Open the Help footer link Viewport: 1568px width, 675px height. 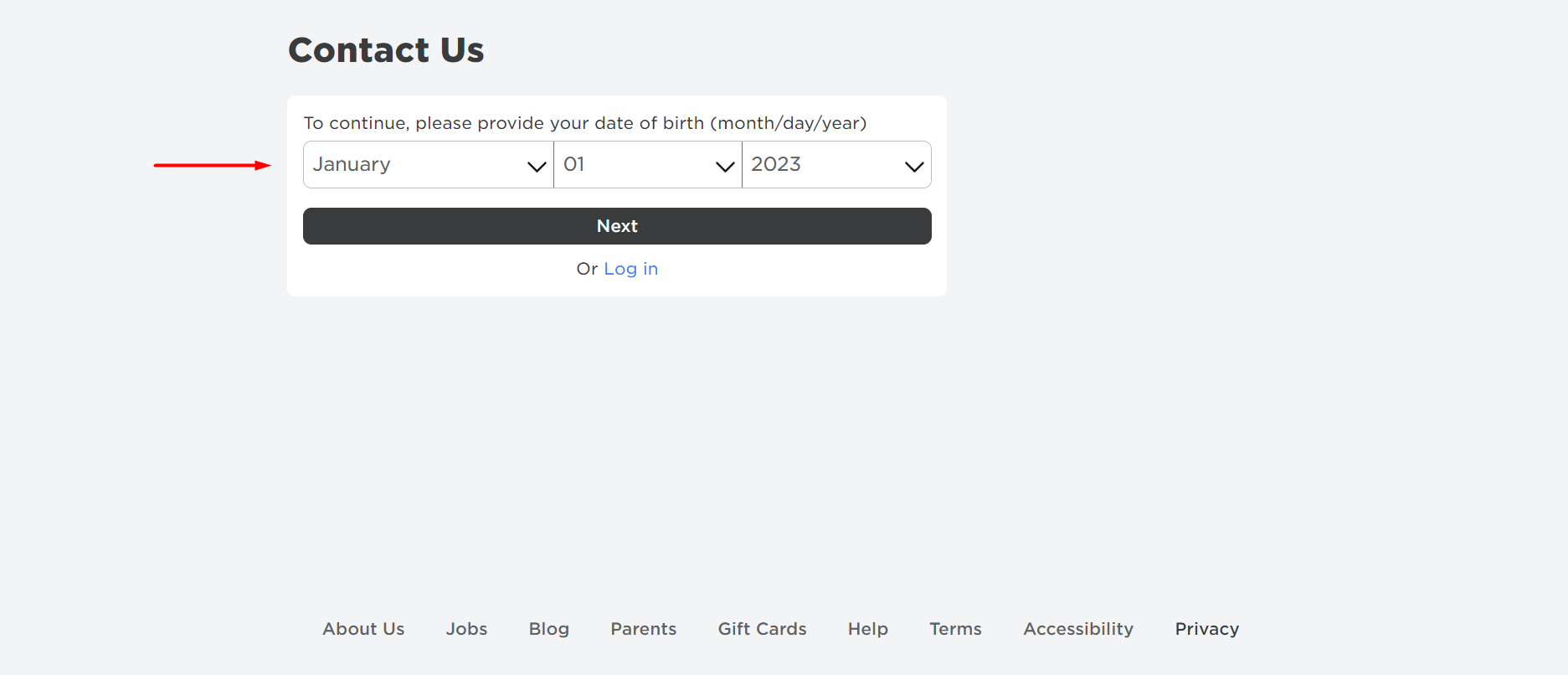tap(868, 629)
